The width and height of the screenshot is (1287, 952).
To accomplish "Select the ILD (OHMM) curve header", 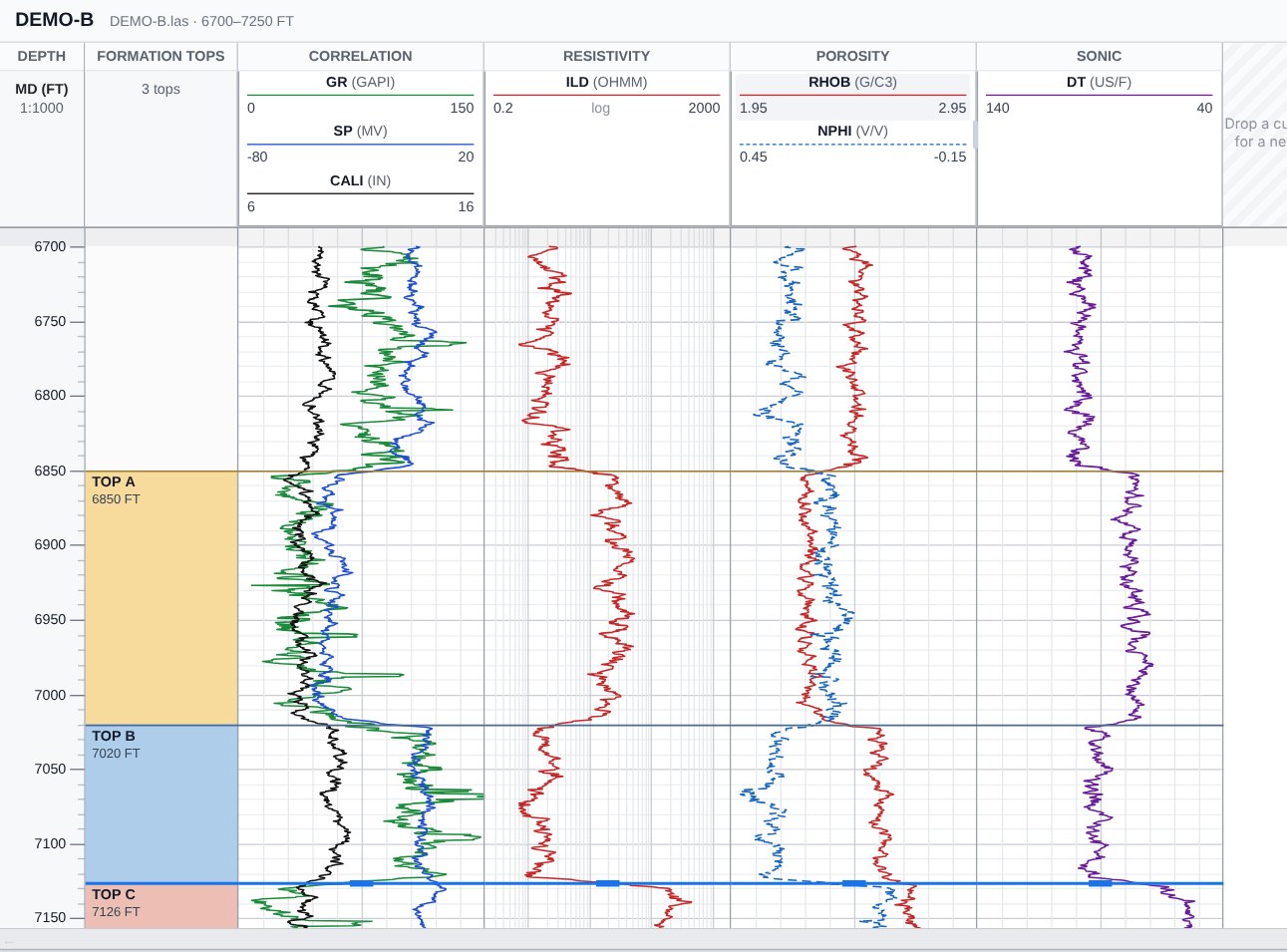I will click(x=606, y=95).
